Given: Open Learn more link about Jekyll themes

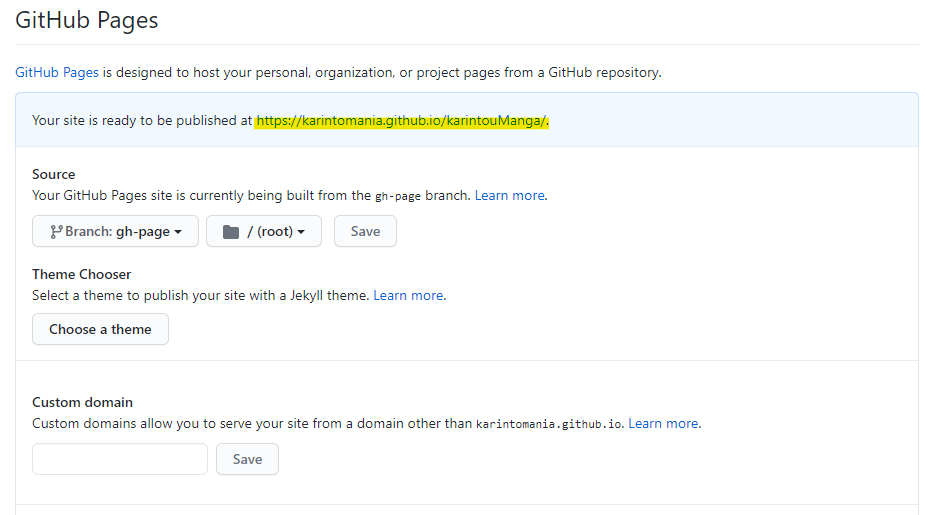Looking at the screenshot, I should [408, 295].
